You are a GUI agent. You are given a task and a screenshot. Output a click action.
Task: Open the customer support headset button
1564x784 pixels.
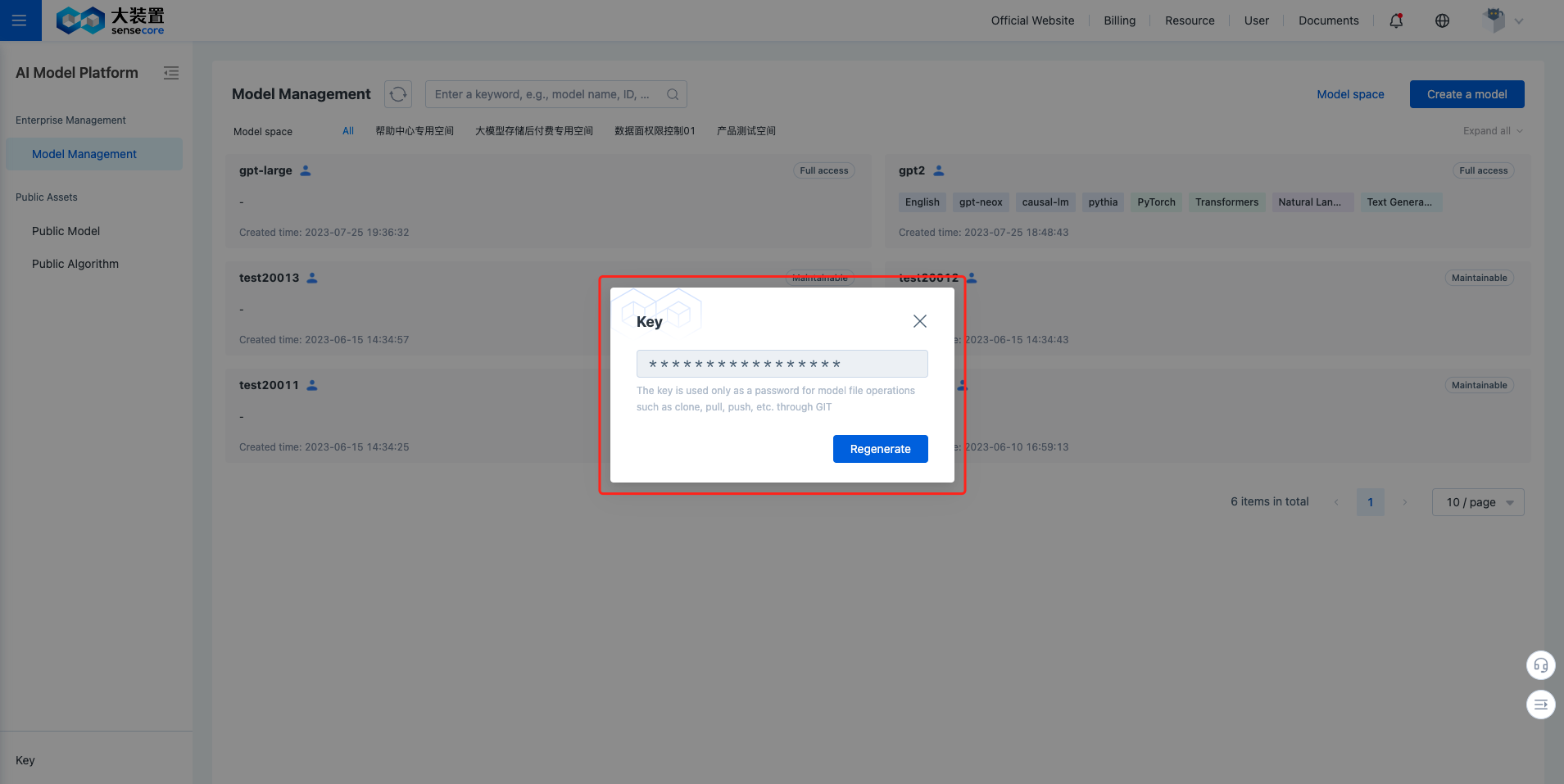1541,665
